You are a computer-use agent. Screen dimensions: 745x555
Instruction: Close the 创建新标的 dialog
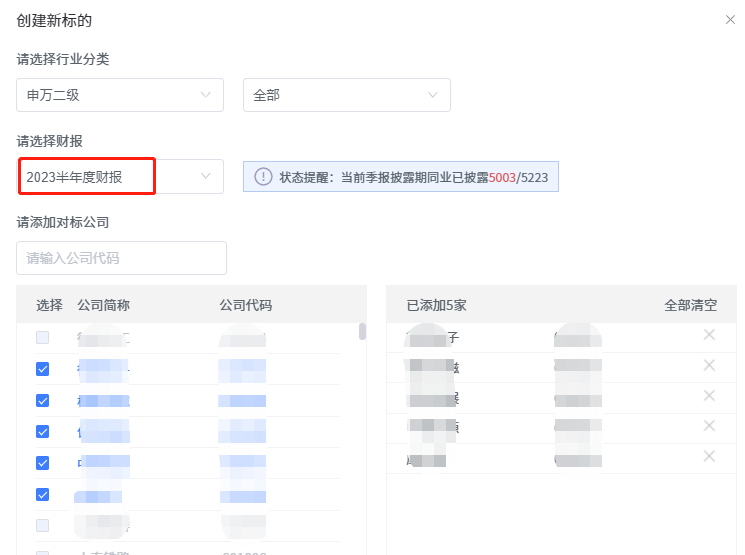pyautogui.click(x=730, y=19)
